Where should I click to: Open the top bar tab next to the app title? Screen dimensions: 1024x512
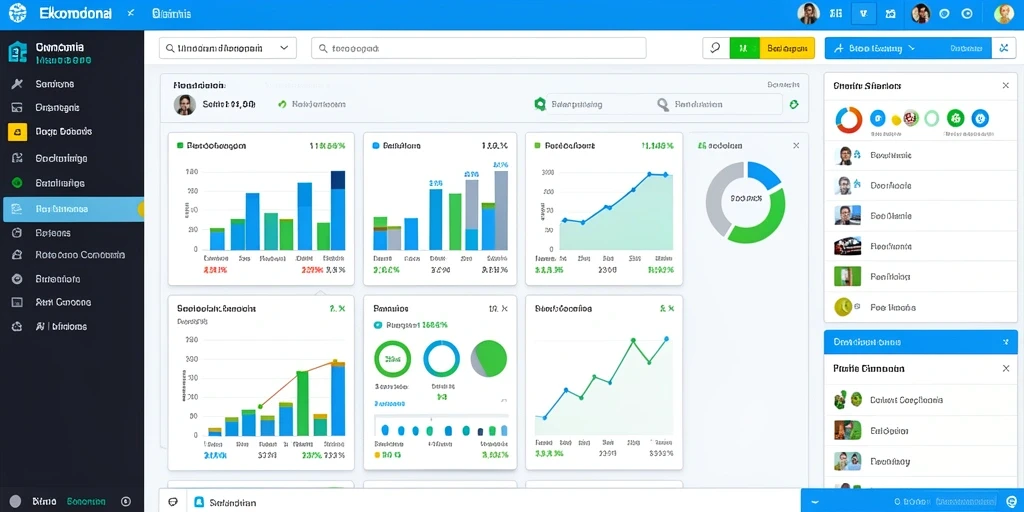[170, 13]
